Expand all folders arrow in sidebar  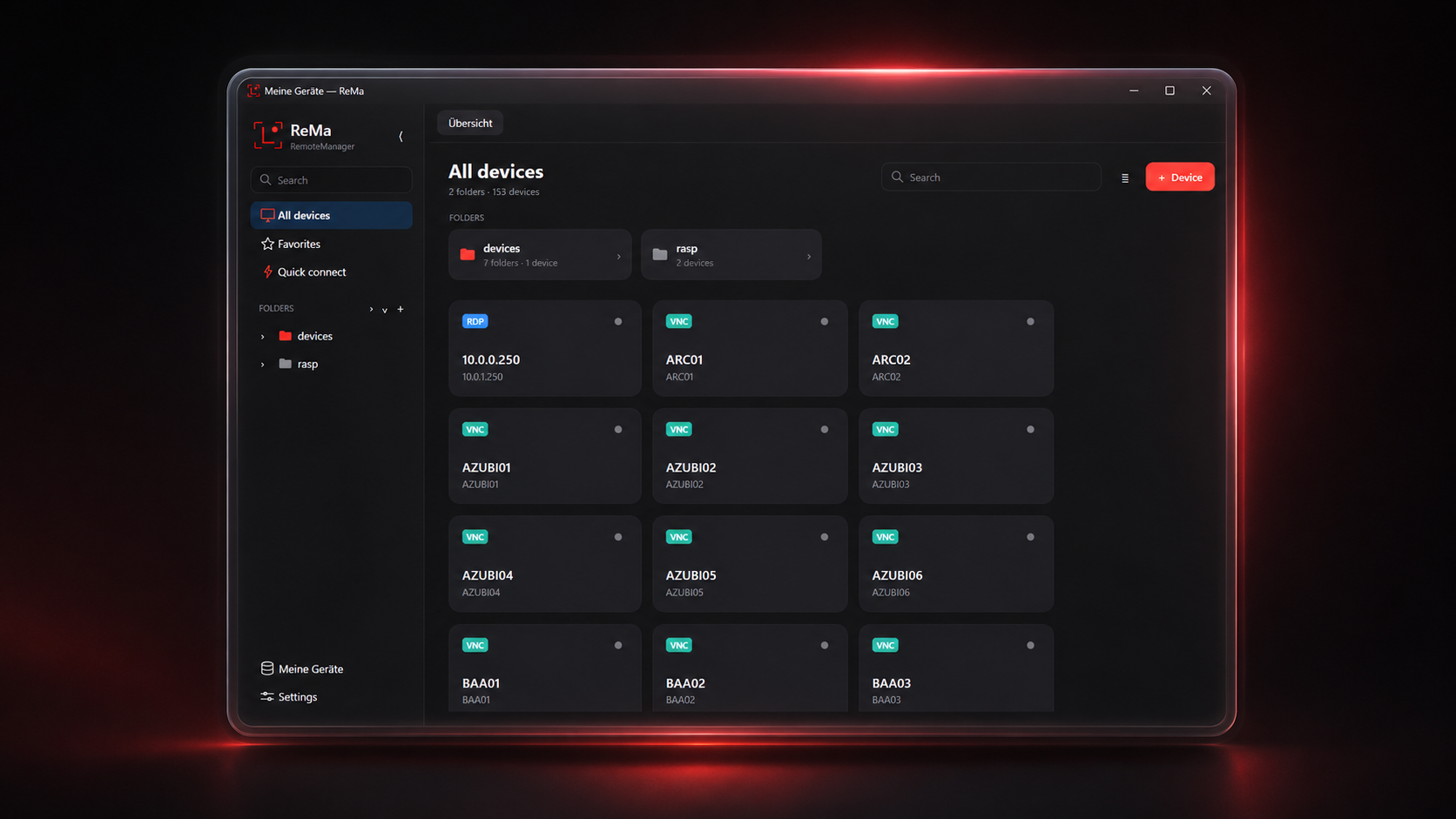(371, 309)
